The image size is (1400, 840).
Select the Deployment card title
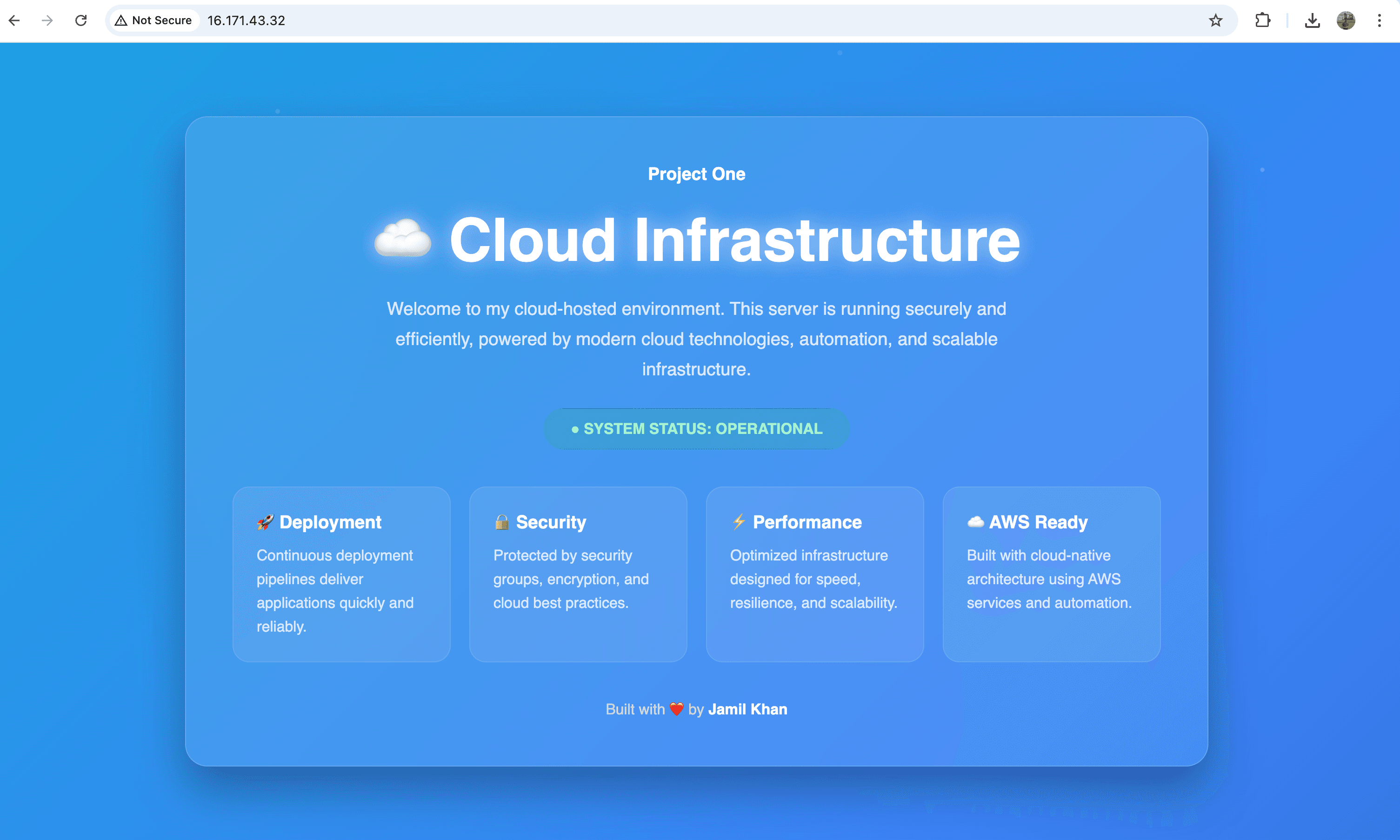pos(331,522)
